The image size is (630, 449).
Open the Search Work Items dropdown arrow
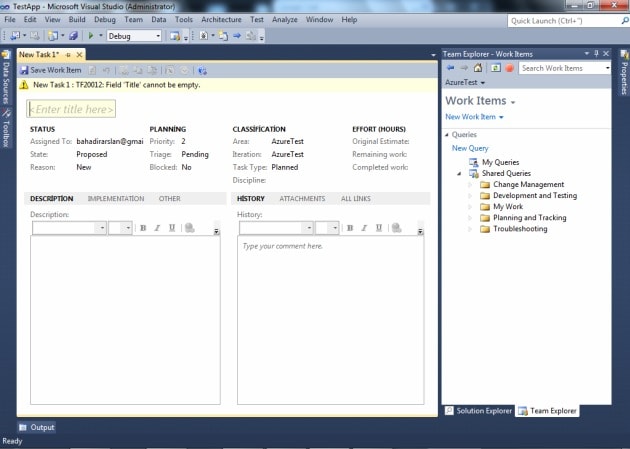pos(608,68)
